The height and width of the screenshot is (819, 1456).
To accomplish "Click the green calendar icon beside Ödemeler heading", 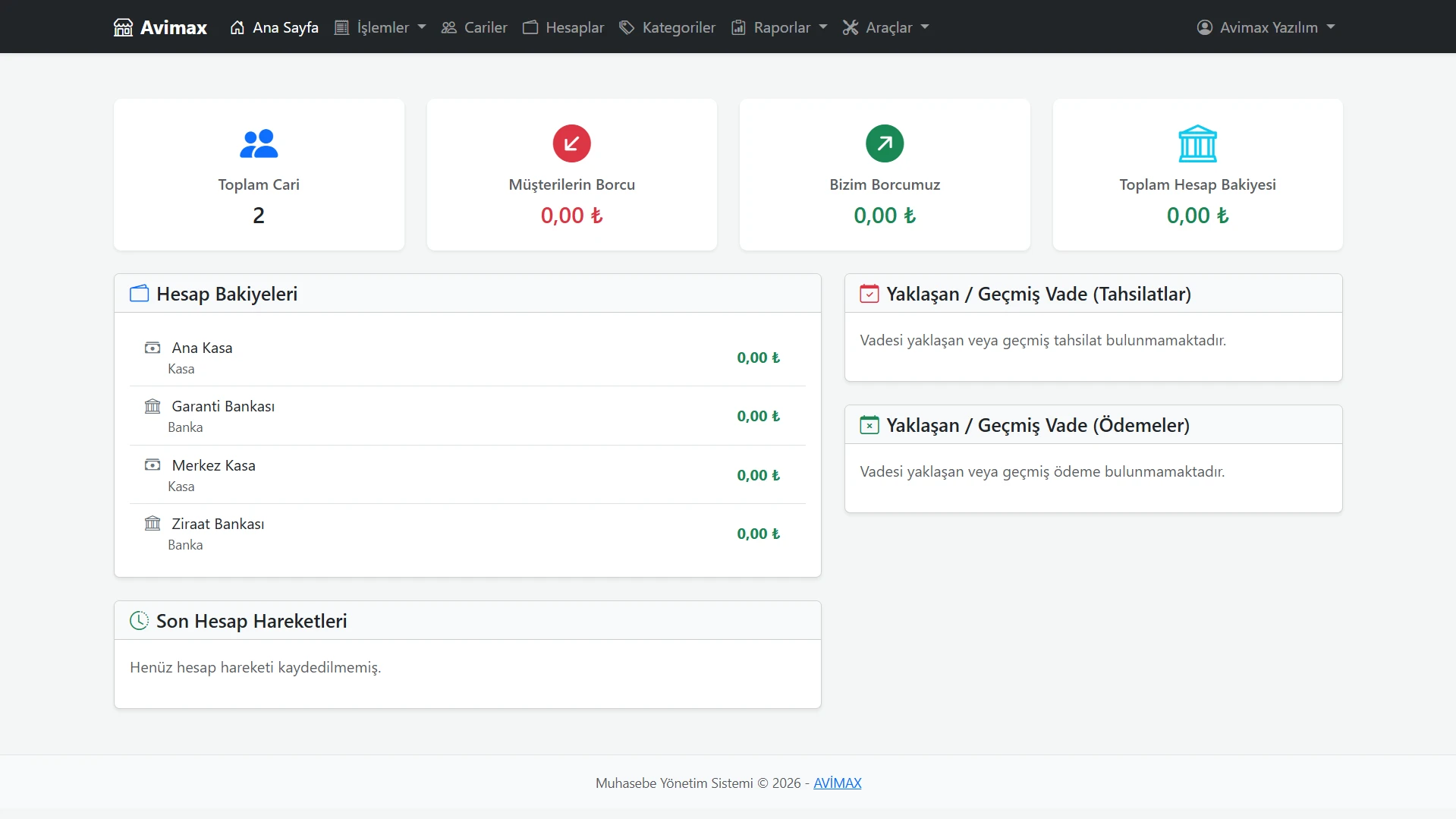I will [x=870, y=425].
